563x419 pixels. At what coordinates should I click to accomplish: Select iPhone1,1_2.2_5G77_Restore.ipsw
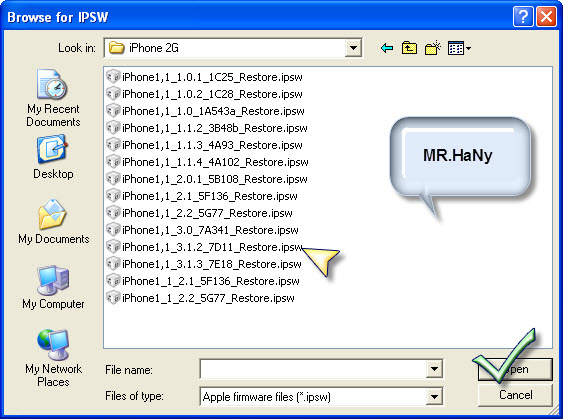coord(200,213)
